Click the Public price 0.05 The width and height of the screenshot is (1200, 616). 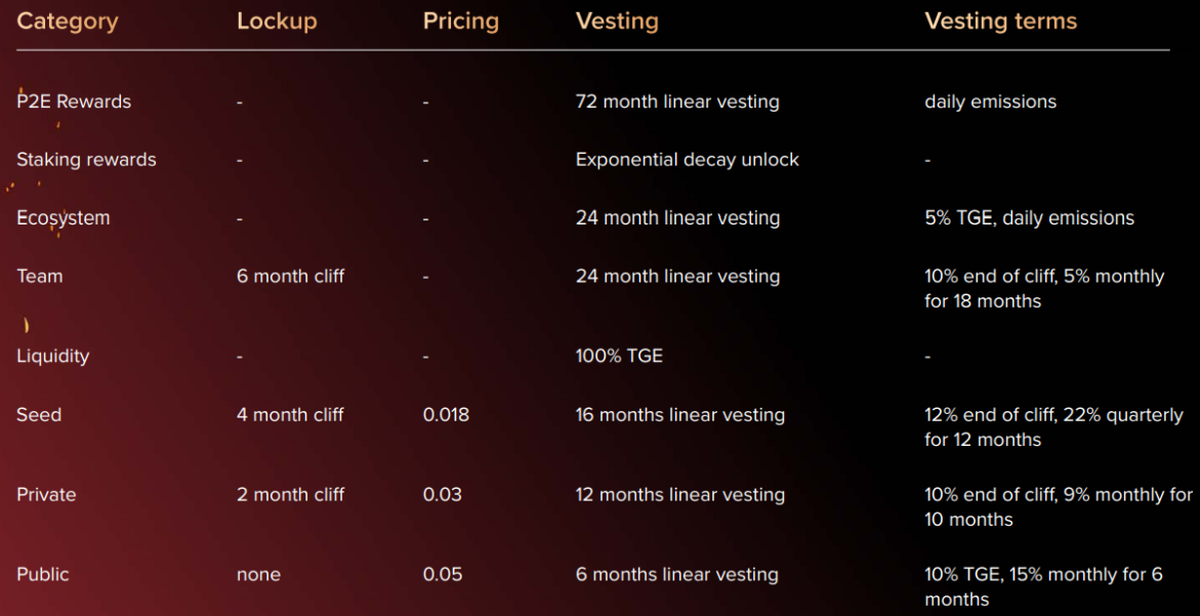[442, 574]
